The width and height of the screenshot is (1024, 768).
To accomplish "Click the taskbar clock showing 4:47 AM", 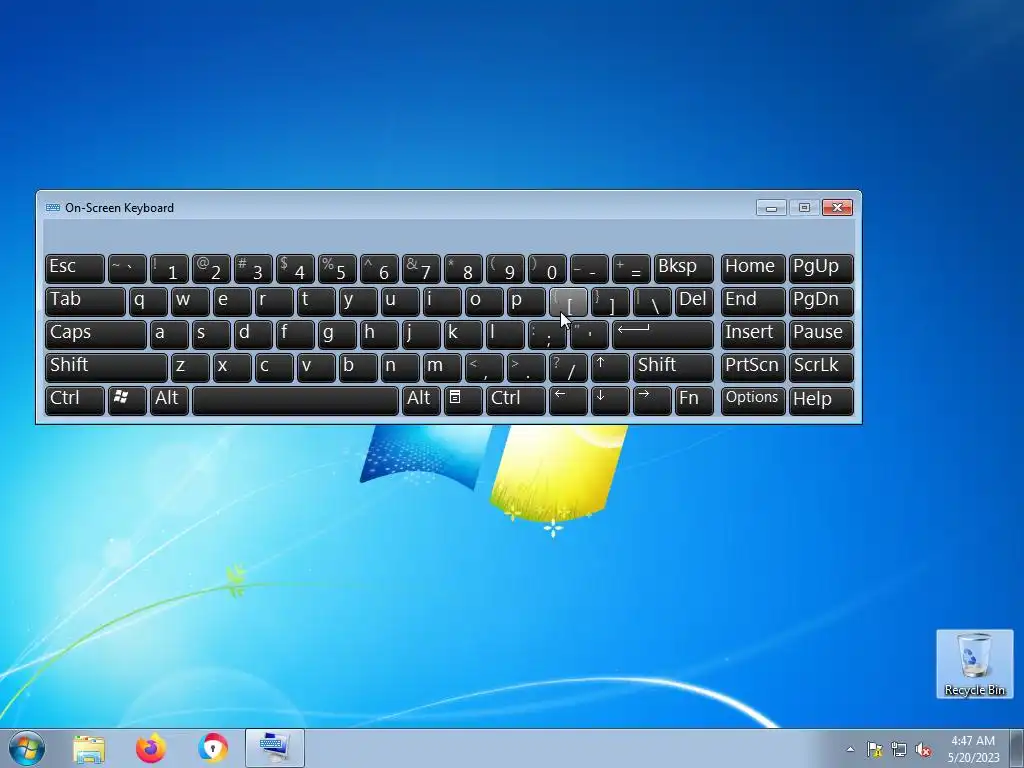I will point(973,748).
